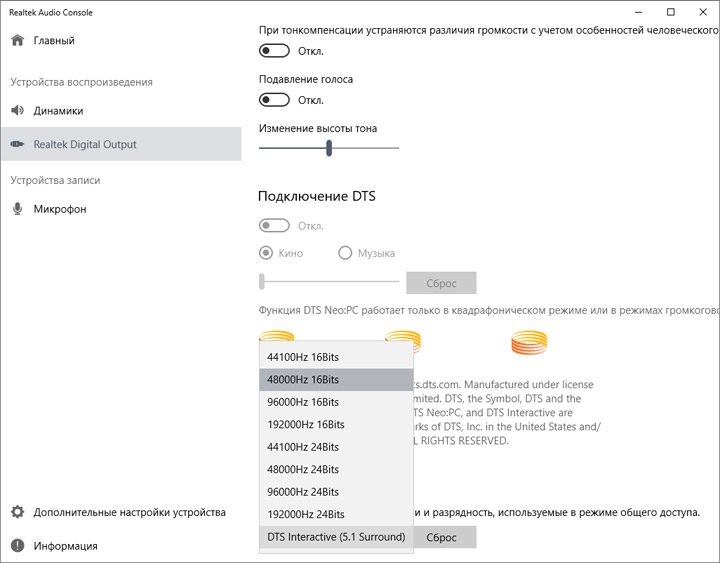
Task: Click the rightmost orange DTS rings icon
Action: pyautogui.click(x=530, y=344)
